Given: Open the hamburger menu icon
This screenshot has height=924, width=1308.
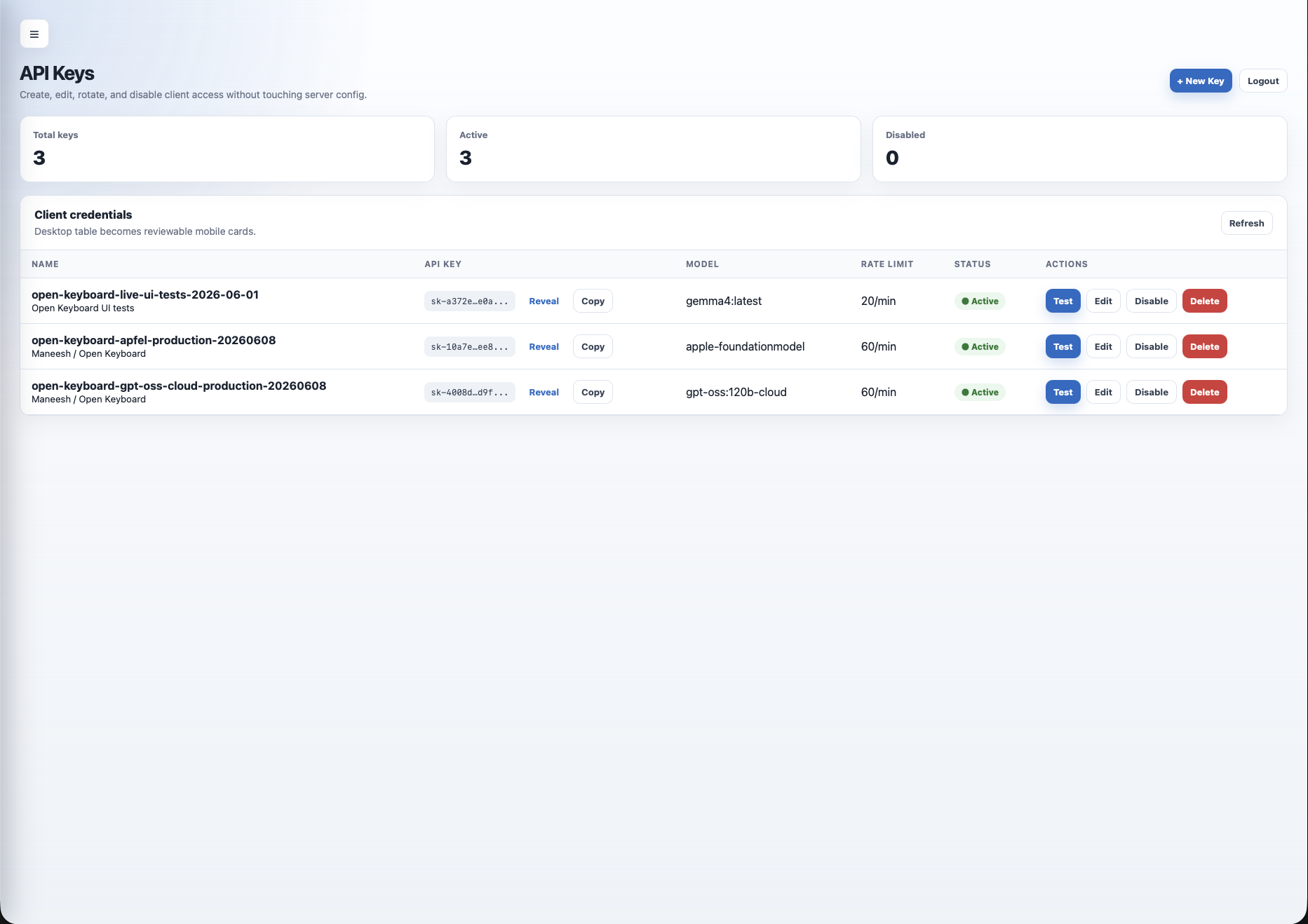Looking at the screenshot, I should [x=34, y=34].
